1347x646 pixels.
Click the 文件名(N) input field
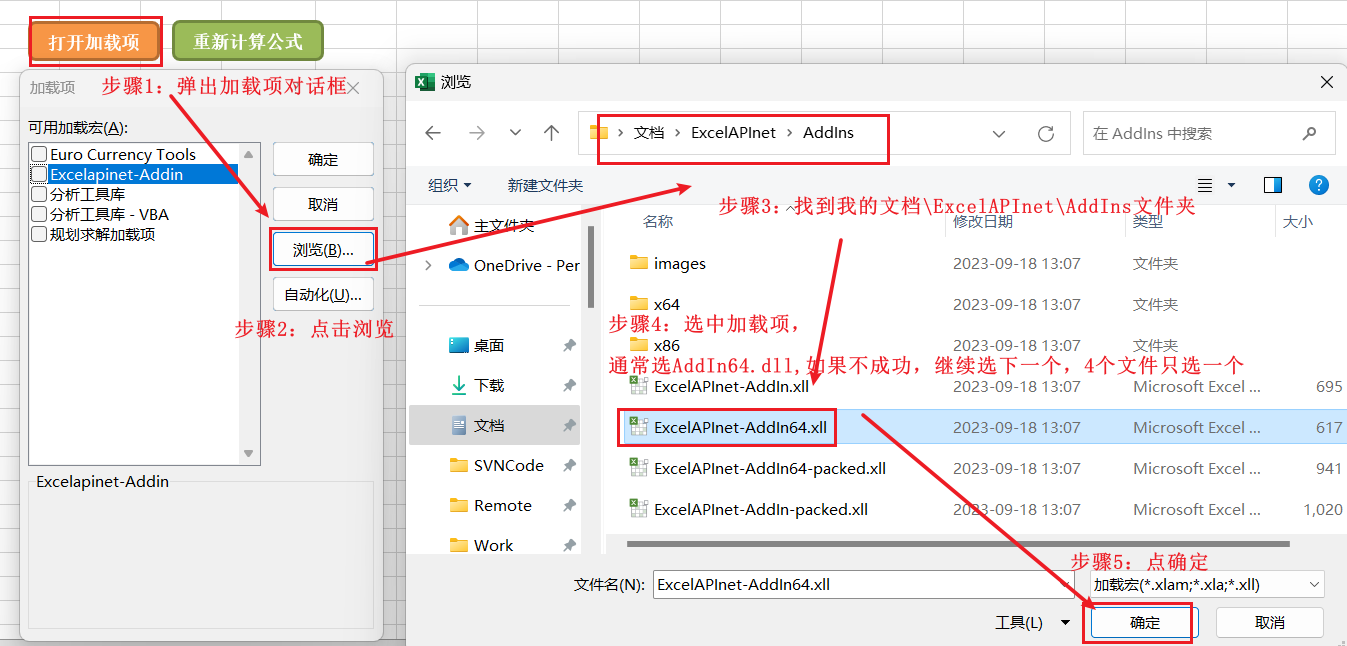866,585
